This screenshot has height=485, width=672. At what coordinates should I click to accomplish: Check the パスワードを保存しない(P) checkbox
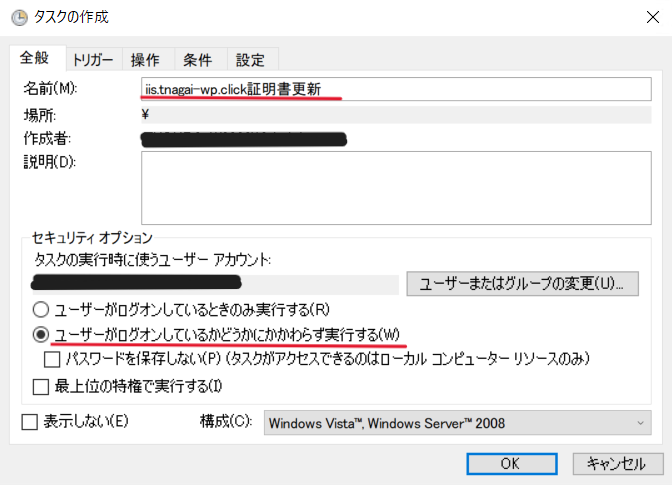pyautogui.click(x=53, y=358)
